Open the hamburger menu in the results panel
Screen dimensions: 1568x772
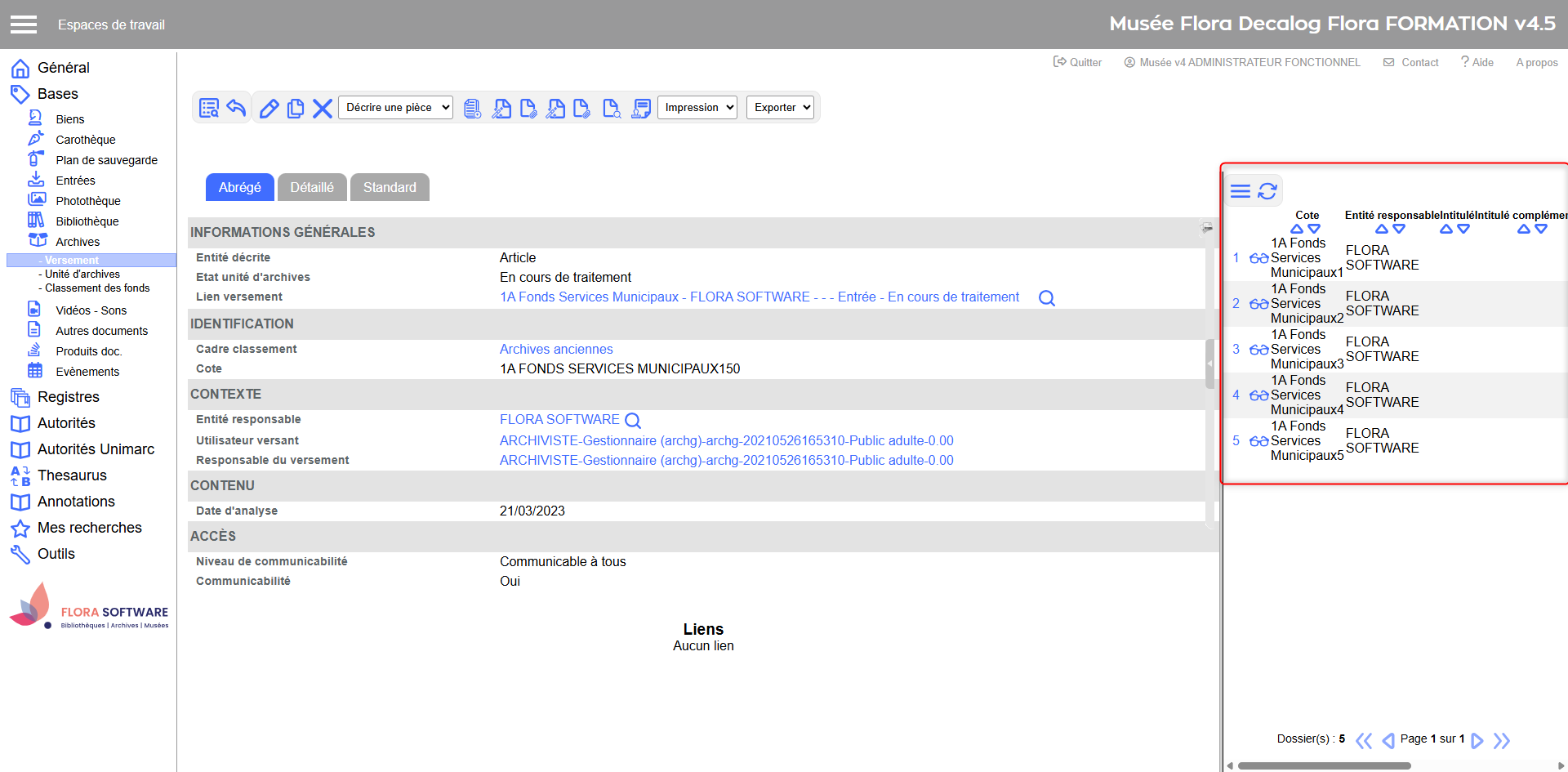(x=1240, y=191)
